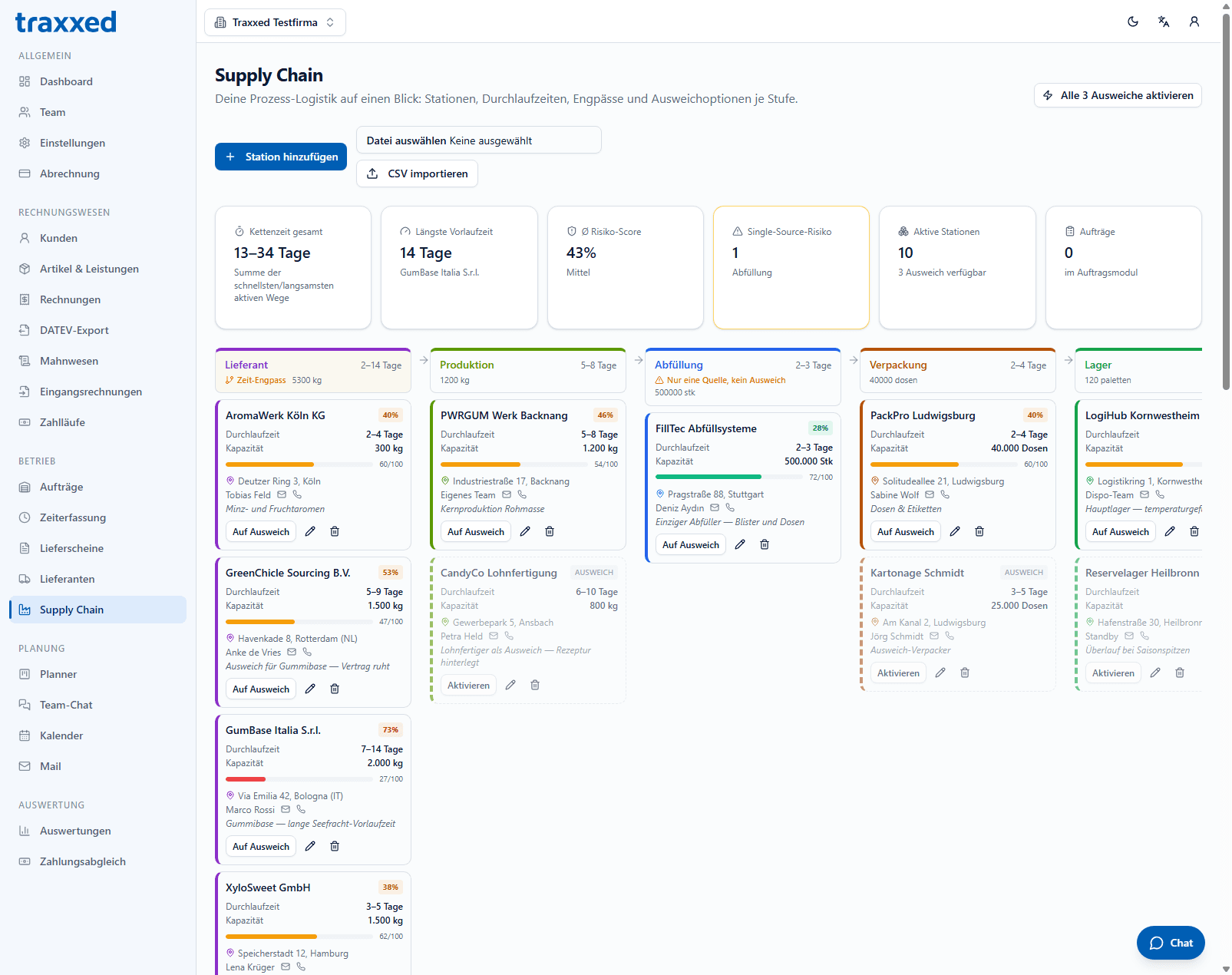The image size is (1232, 975).
Task: Open the user profile icon
Action: click(1194, 21)
